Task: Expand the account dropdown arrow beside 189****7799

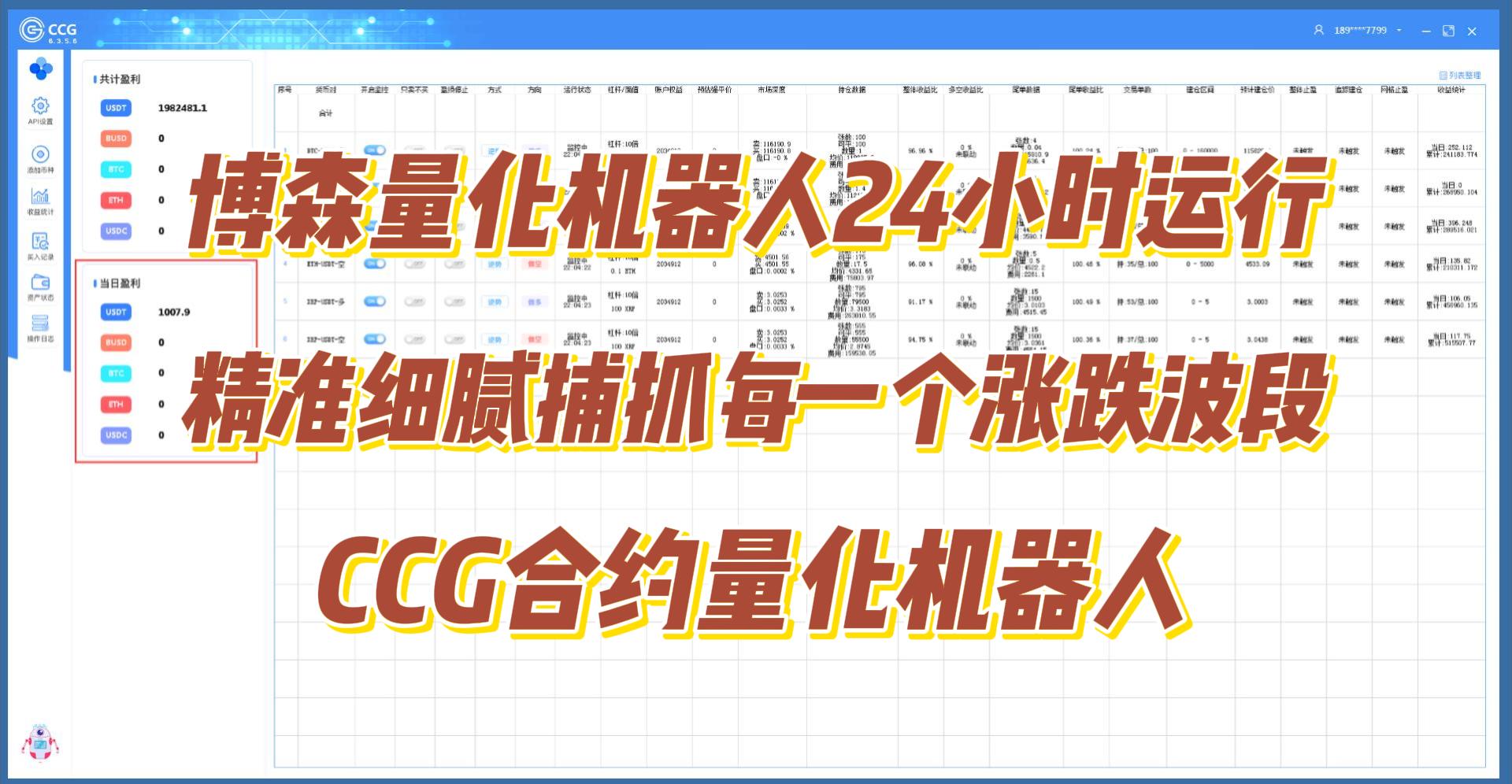Action: (1399, 31)
